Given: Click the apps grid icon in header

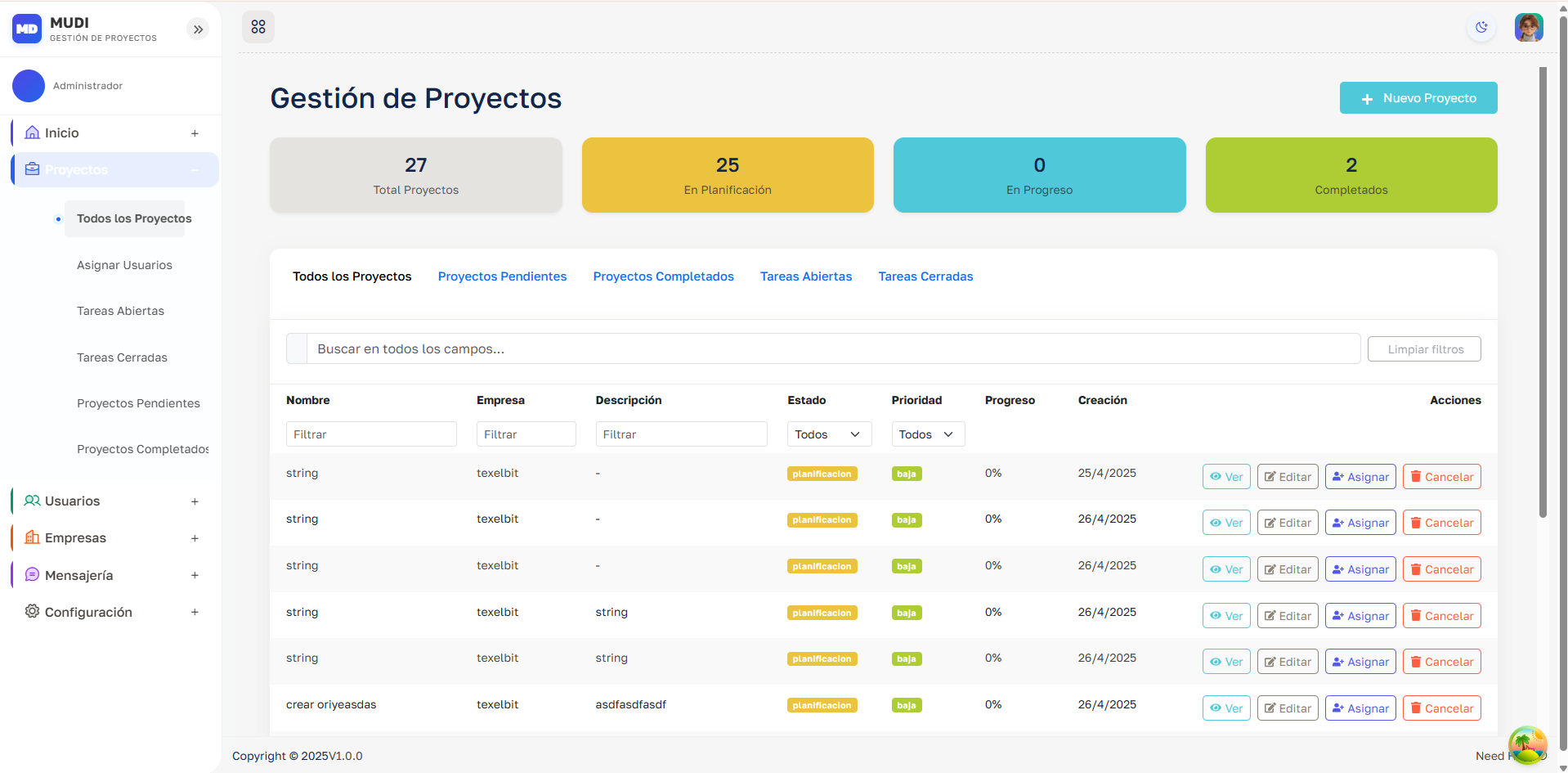Looking at the screenshot, I should click(258, 27).
